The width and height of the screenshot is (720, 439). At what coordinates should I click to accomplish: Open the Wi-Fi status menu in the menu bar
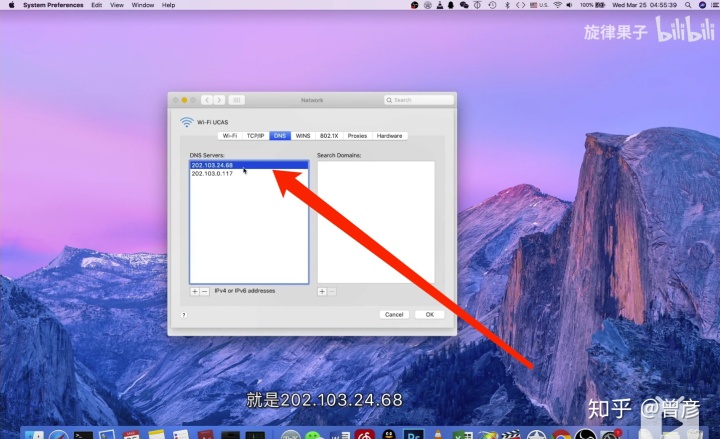[x=557, y=5]
